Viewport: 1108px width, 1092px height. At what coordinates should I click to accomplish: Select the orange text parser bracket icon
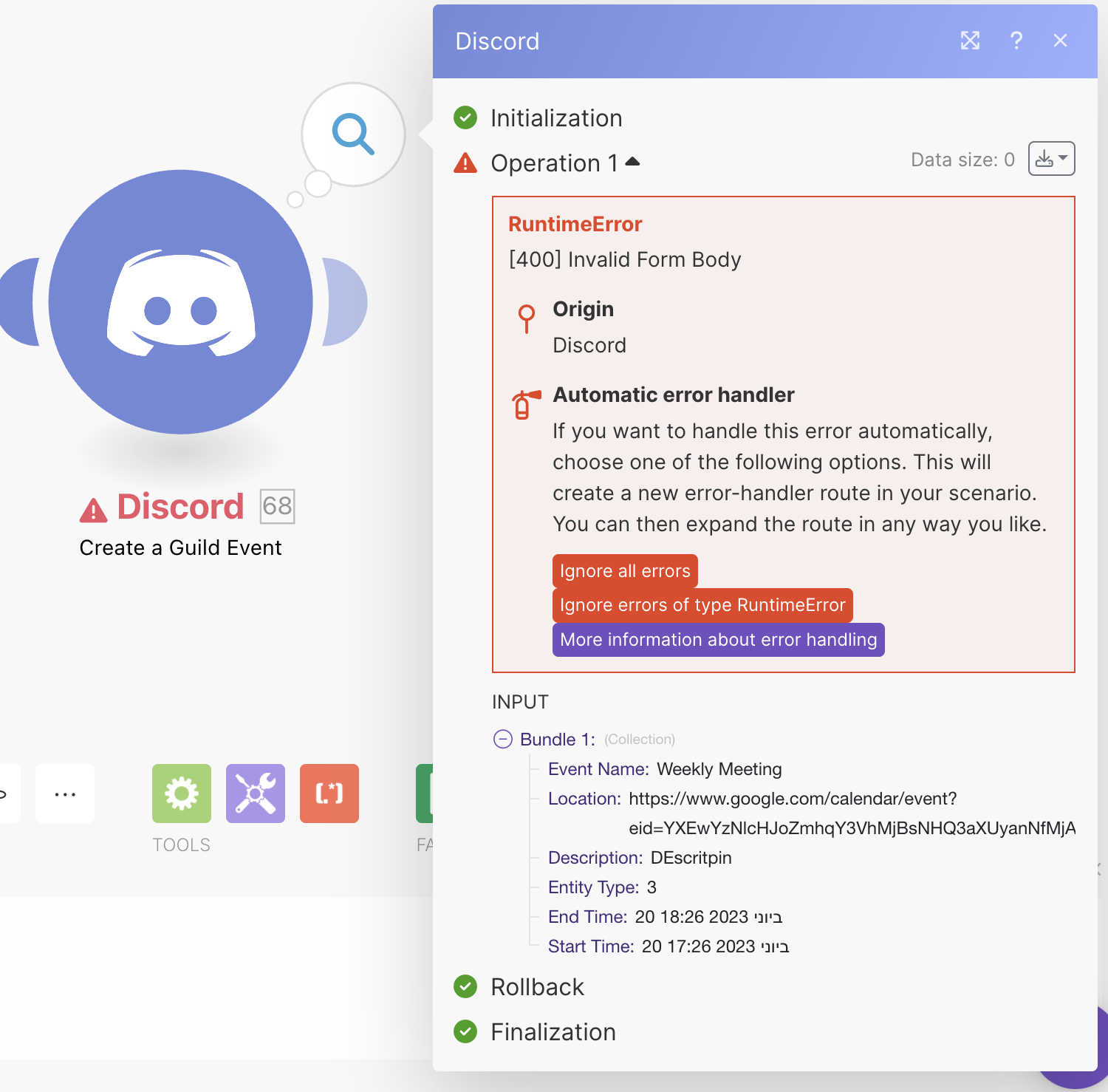tap(329, 794)
